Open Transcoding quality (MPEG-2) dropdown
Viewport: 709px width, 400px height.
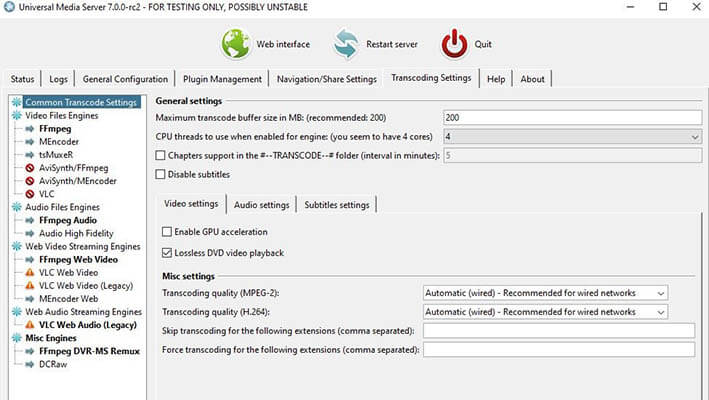[x=545, y=293]
